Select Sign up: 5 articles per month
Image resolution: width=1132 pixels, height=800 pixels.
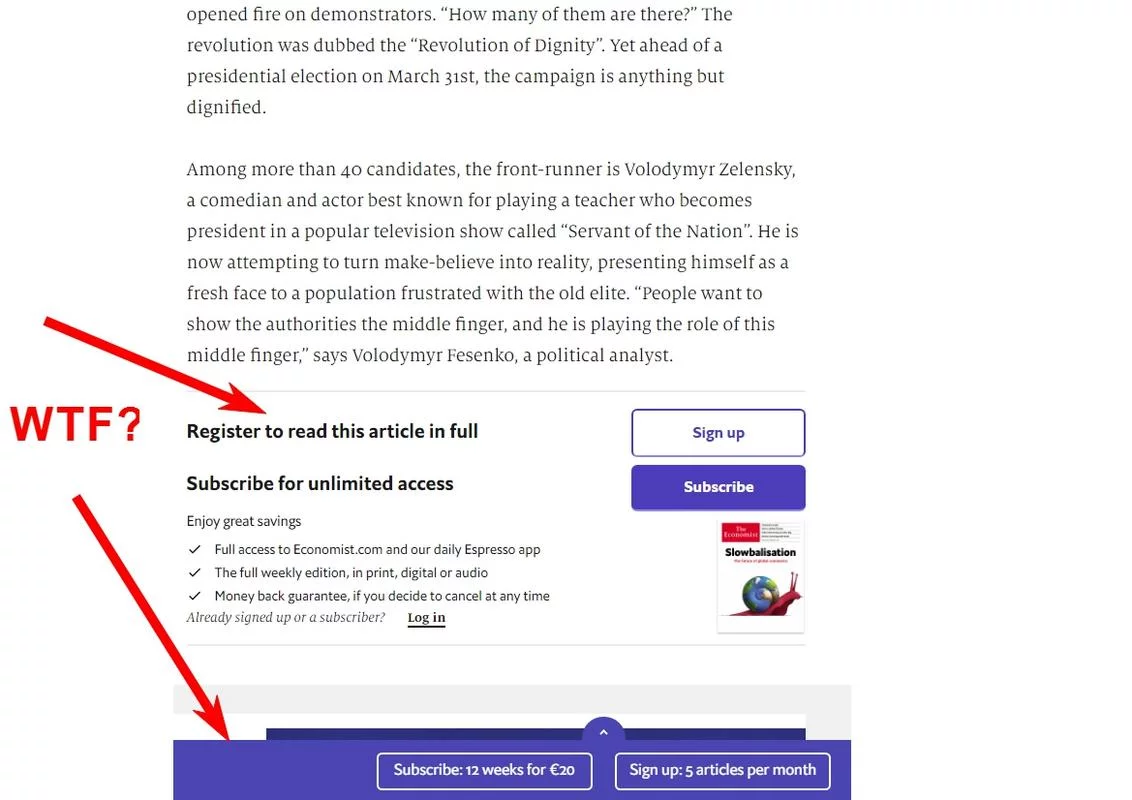point(722,770)
